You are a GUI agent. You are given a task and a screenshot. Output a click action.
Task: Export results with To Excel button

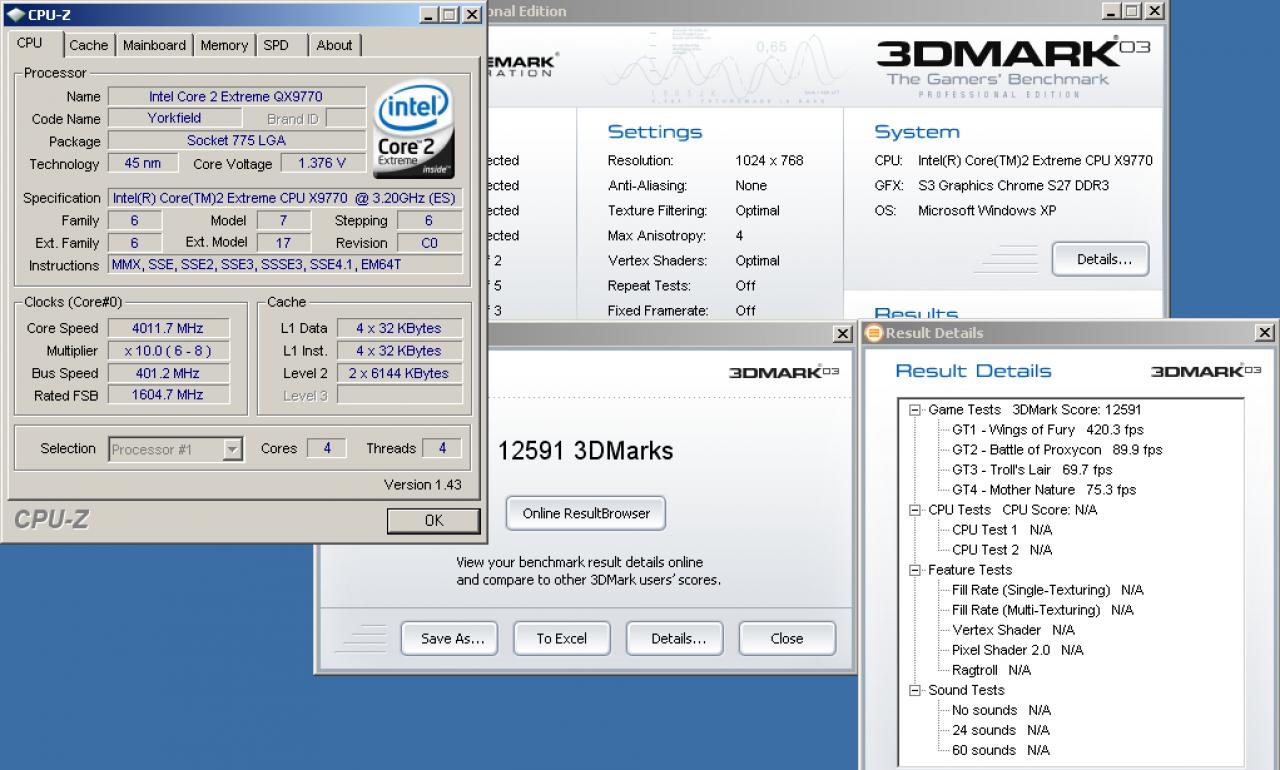[x=562, y=638]
